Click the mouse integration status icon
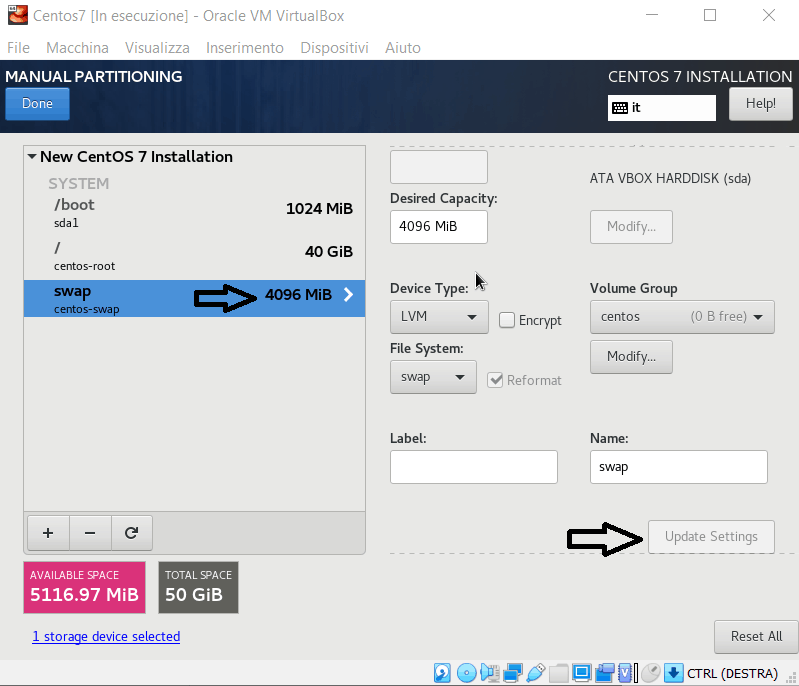The height and width of the screenshot is (686, 799). coord(651,673)
